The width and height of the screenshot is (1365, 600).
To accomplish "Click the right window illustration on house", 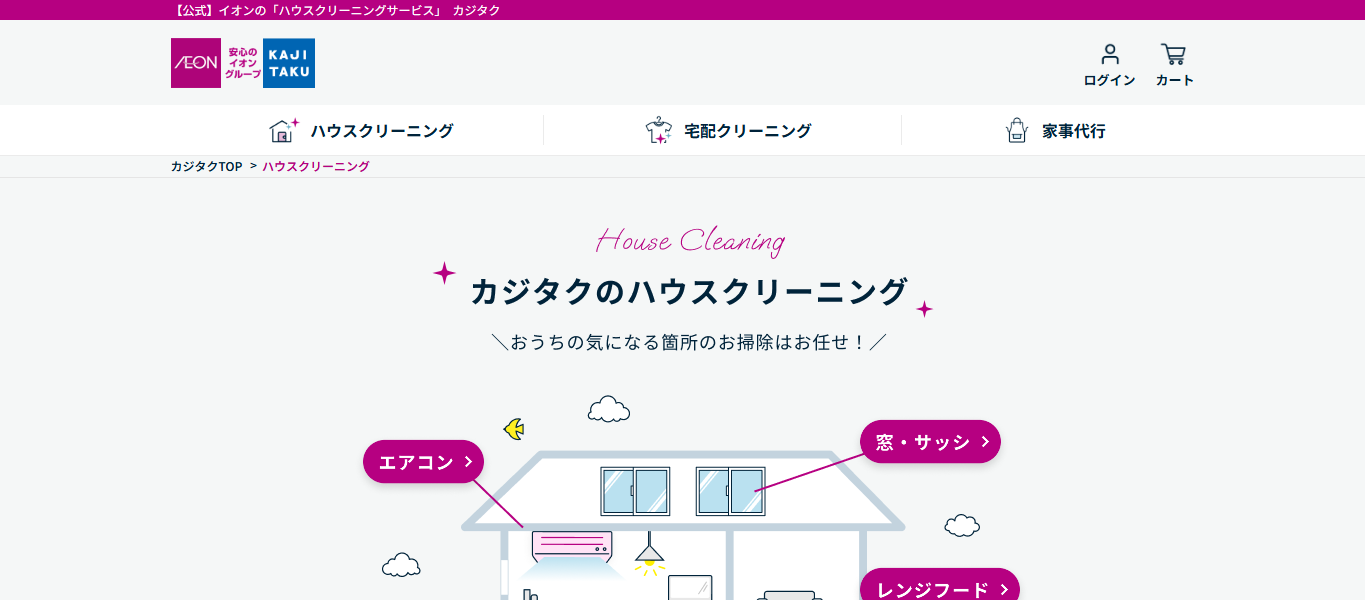I will [x=730, y=491].
